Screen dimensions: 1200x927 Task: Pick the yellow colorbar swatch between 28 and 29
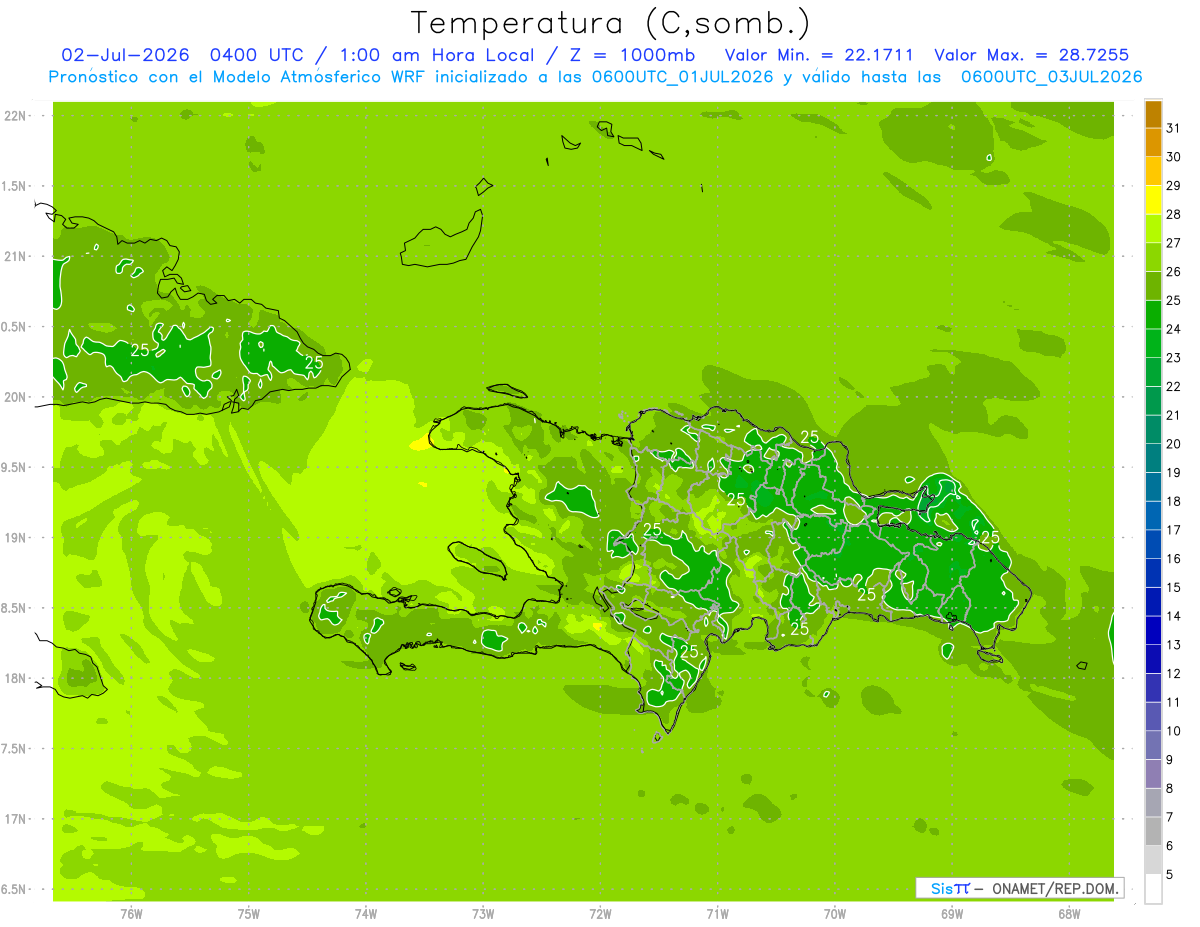pos(1153,200)
